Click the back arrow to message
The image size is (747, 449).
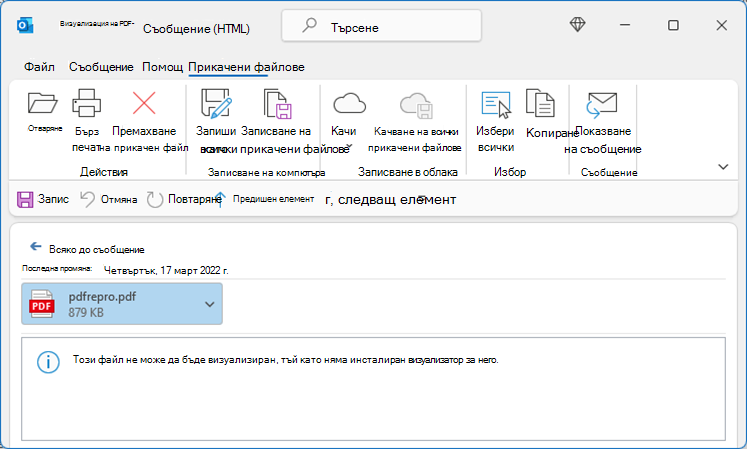(x=36, y=246)
